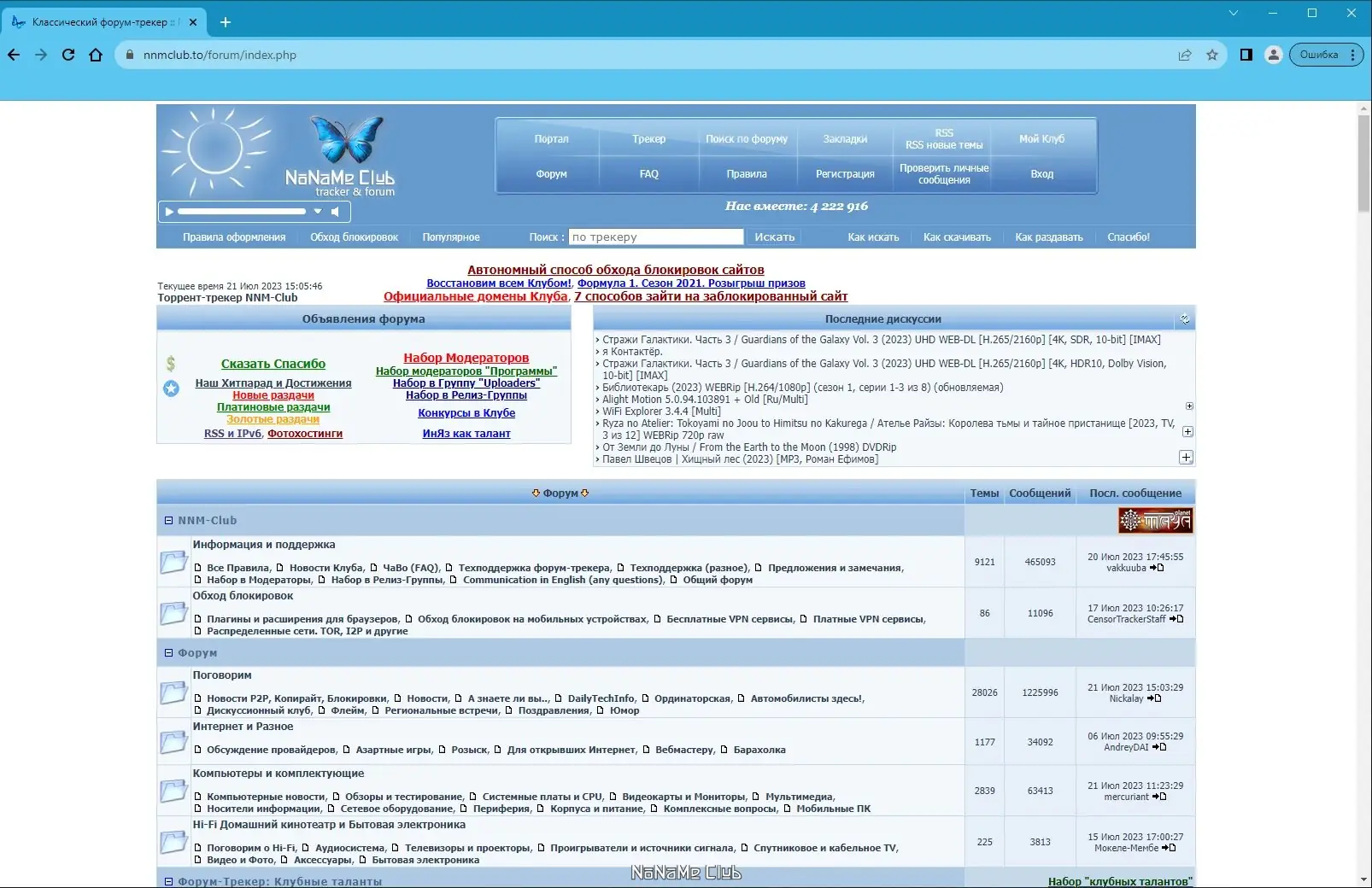Screen dimensions: 1372x888
Task: Go to last post by Мокеле-Мембе arrow icon
Action: click(x=1170, y=848)
